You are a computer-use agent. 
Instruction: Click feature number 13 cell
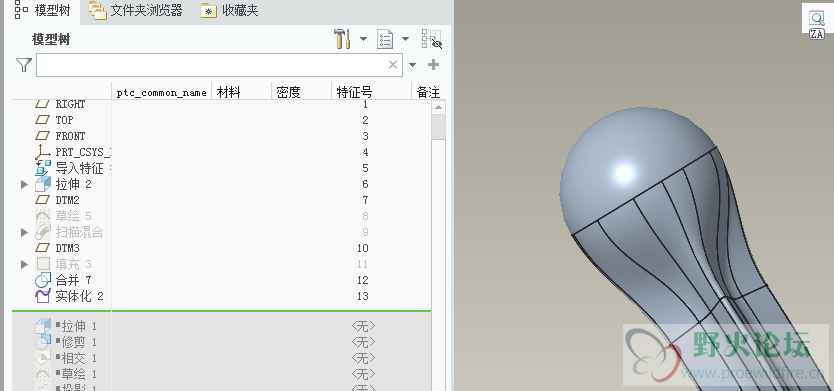[x=363, y=296]
